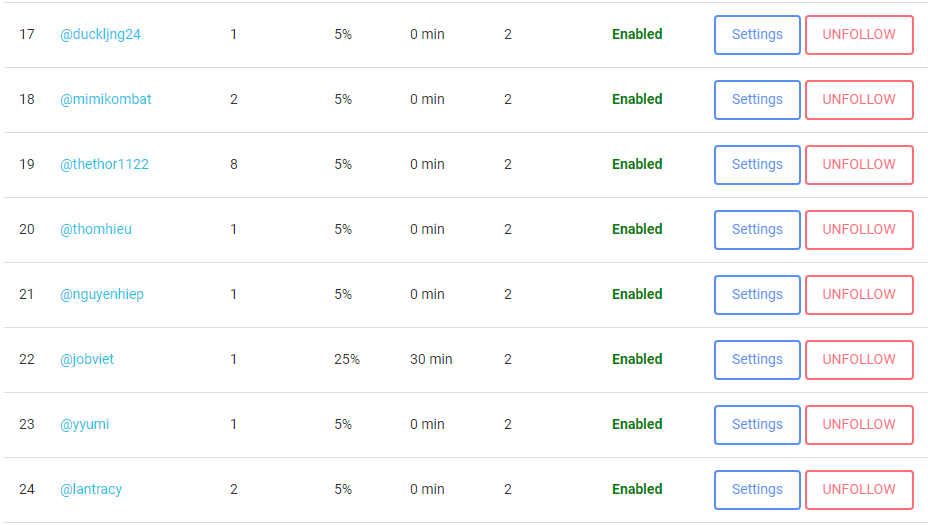This screenshot has height=525, width=928.
Task: Go to the @thethor1122 profile
Action: pos(104,164)
